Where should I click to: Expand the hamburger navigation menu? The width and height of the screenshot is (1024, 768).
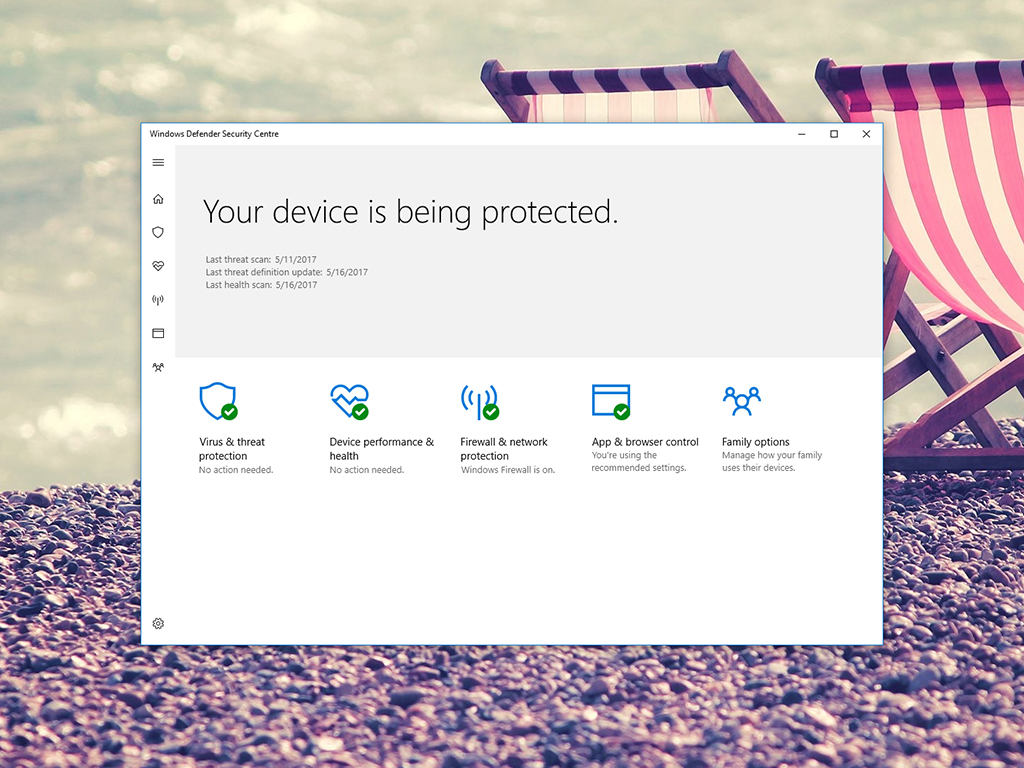click(158, 163)
